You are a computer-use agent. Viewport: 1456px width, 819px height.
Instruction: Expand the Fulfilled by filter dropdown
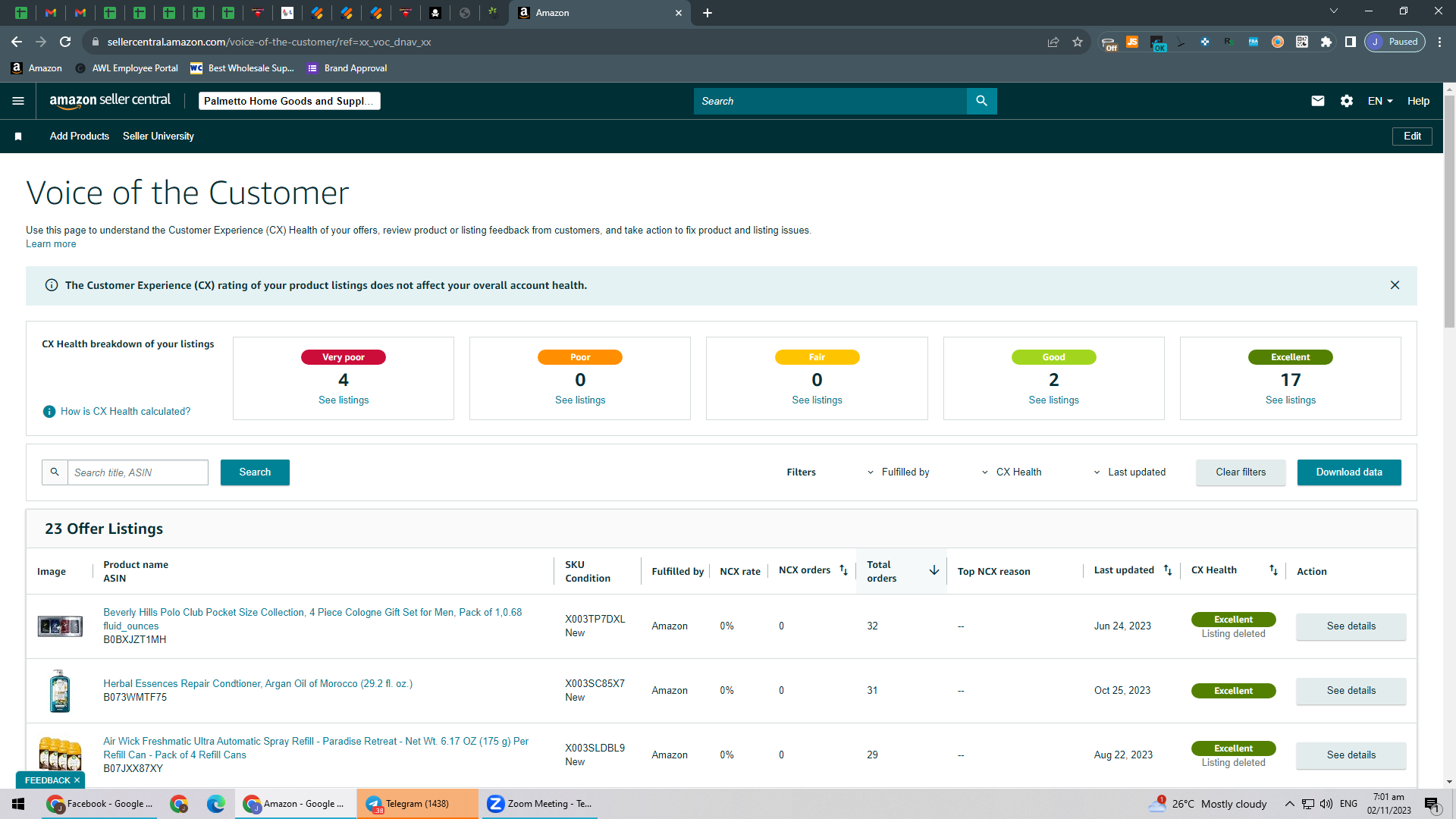(x=898, y=472)
